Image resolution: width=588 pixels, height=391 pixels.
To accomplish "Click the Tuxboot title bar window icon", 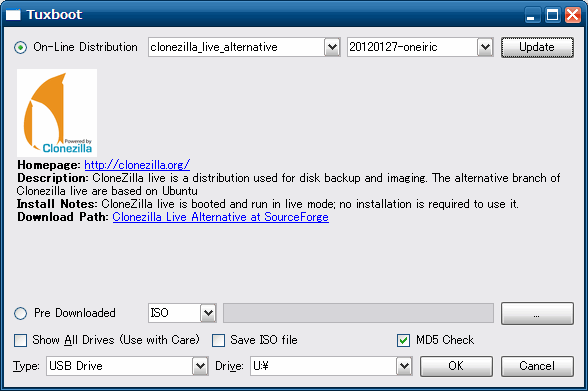I will tap(13, 15).
